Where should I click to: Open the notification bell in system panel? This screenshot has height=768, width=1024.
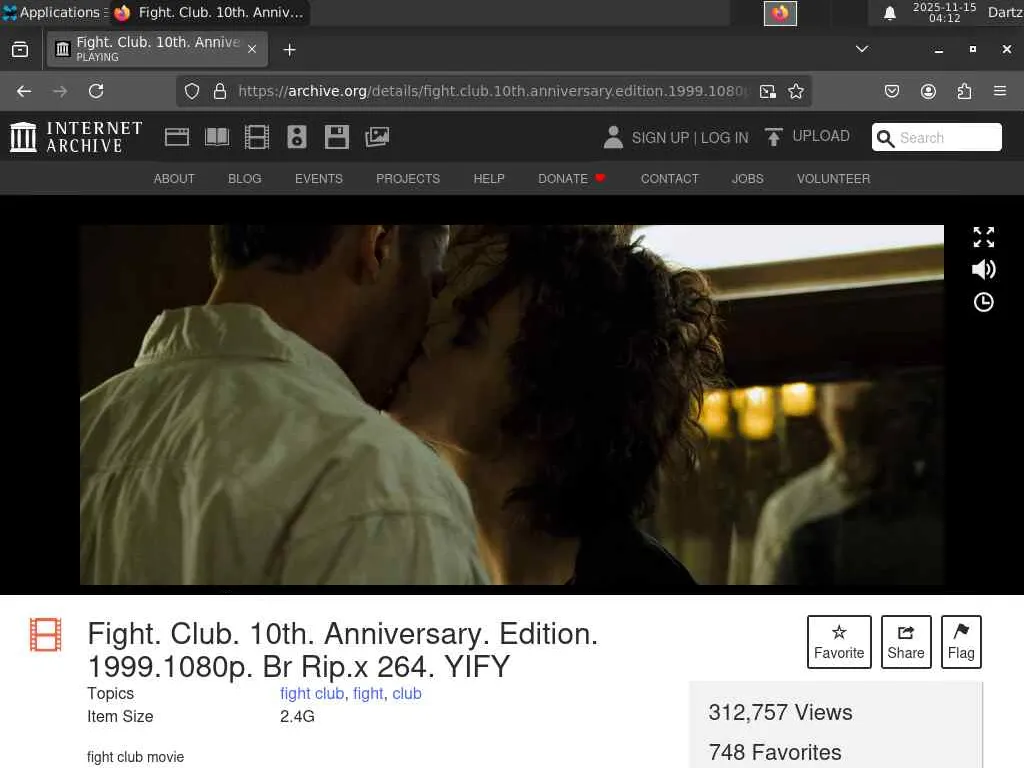[889, 13]
